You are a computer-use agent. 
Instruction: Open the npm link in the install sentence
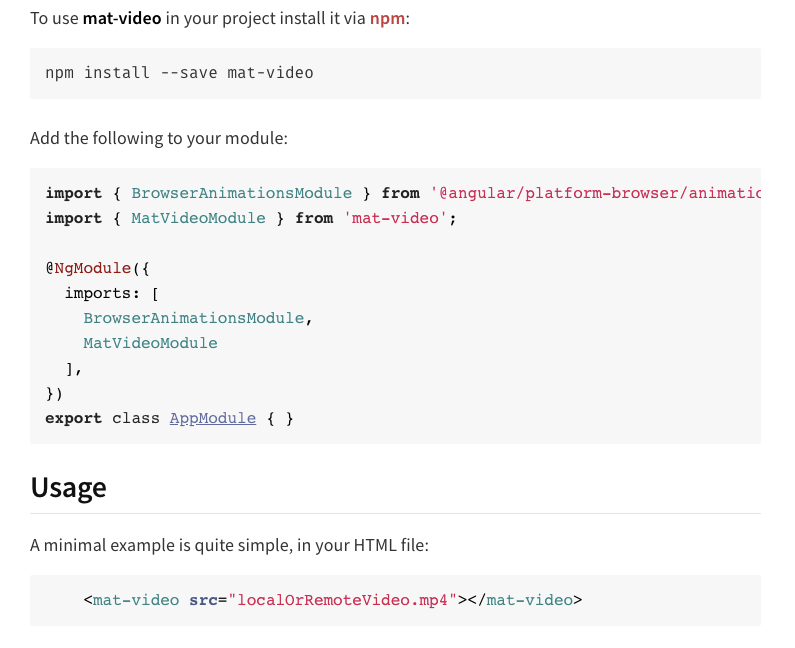point(387,19)
